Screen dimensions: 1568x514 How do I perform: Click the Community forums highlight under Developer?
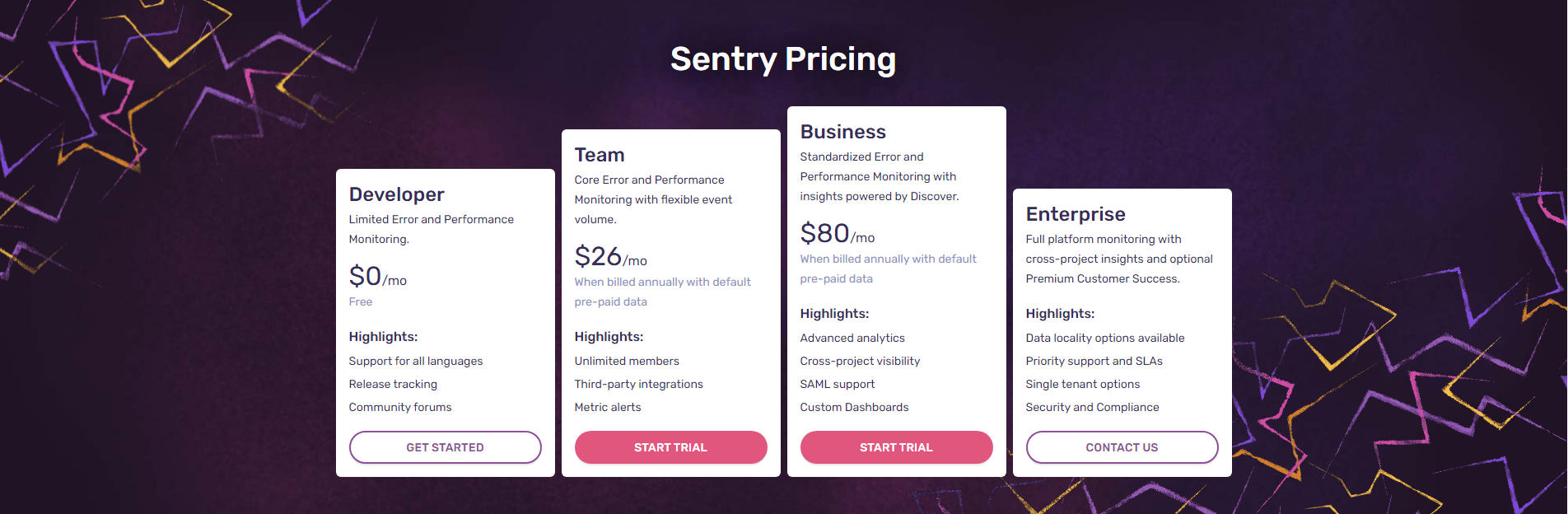point(399,407)
